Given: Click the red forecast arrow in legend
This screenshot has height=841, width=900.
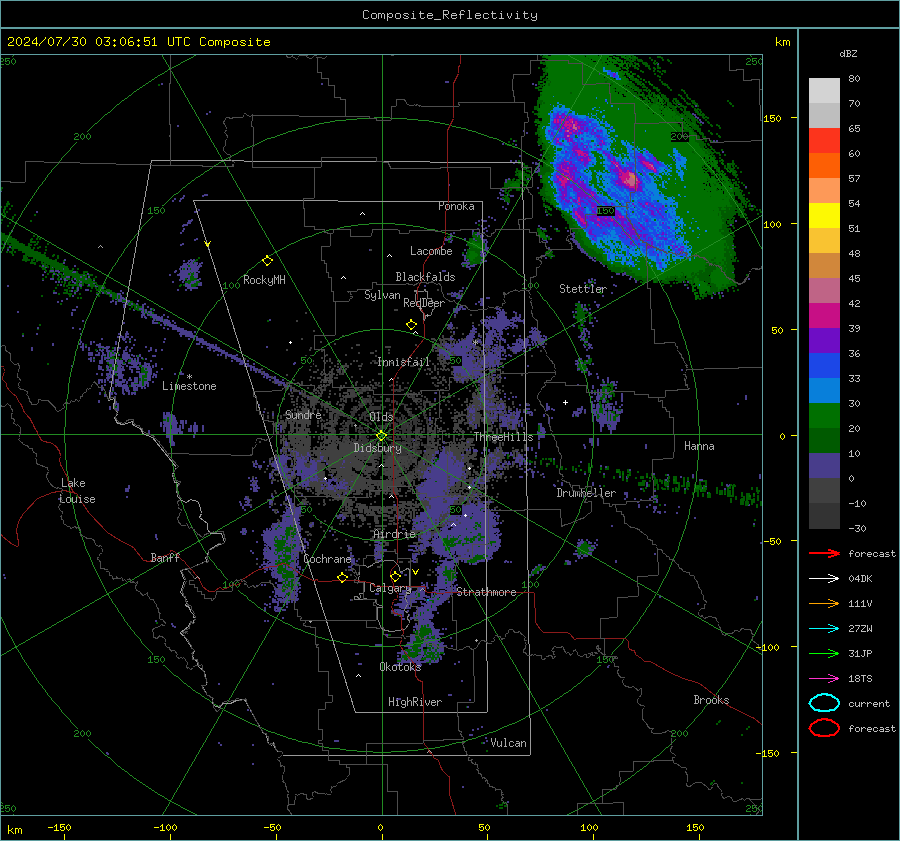Looking at the screenshot, I should click(x=824, y=553).
